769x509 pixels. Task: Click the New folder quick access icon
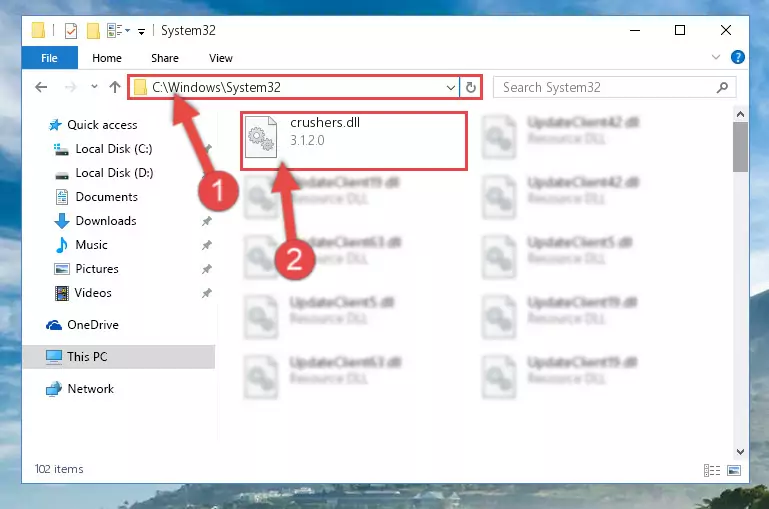pyautogui.click(x=93, y=30)
